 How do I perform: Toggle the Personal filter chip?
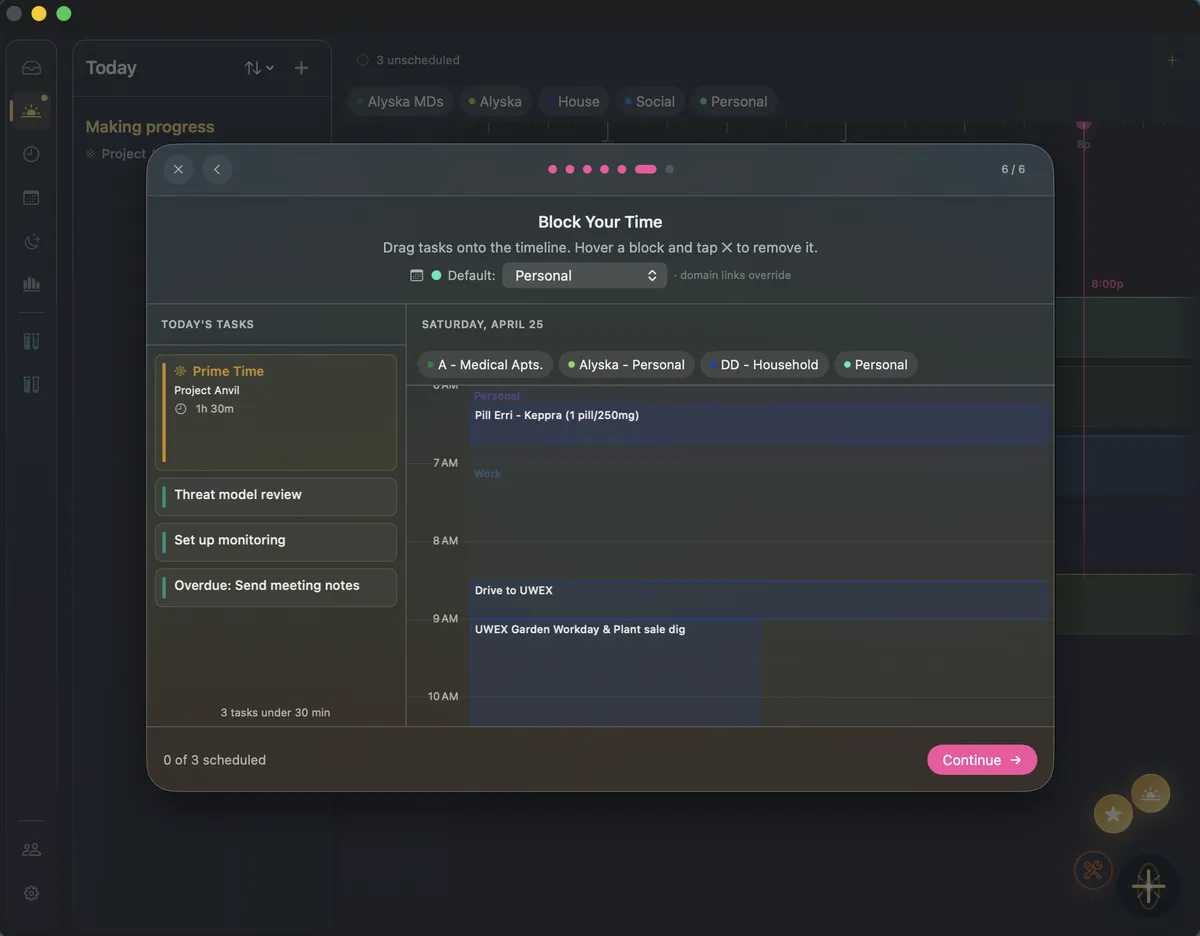(734, 101)
